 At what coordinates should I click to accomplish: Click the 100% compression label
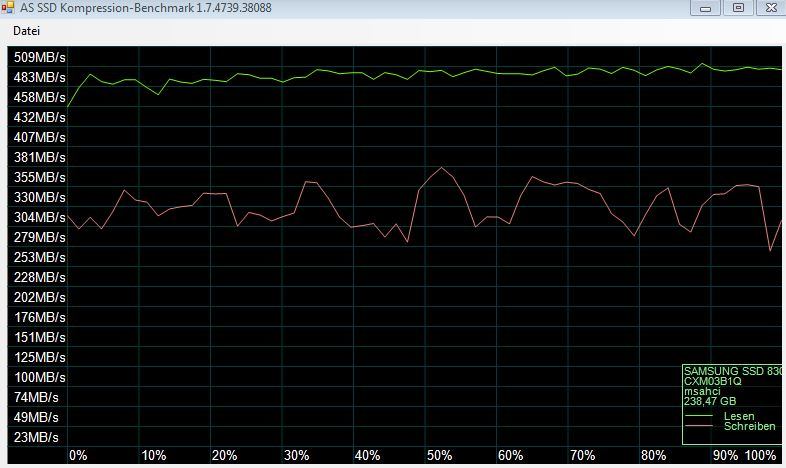click(760, 455)
